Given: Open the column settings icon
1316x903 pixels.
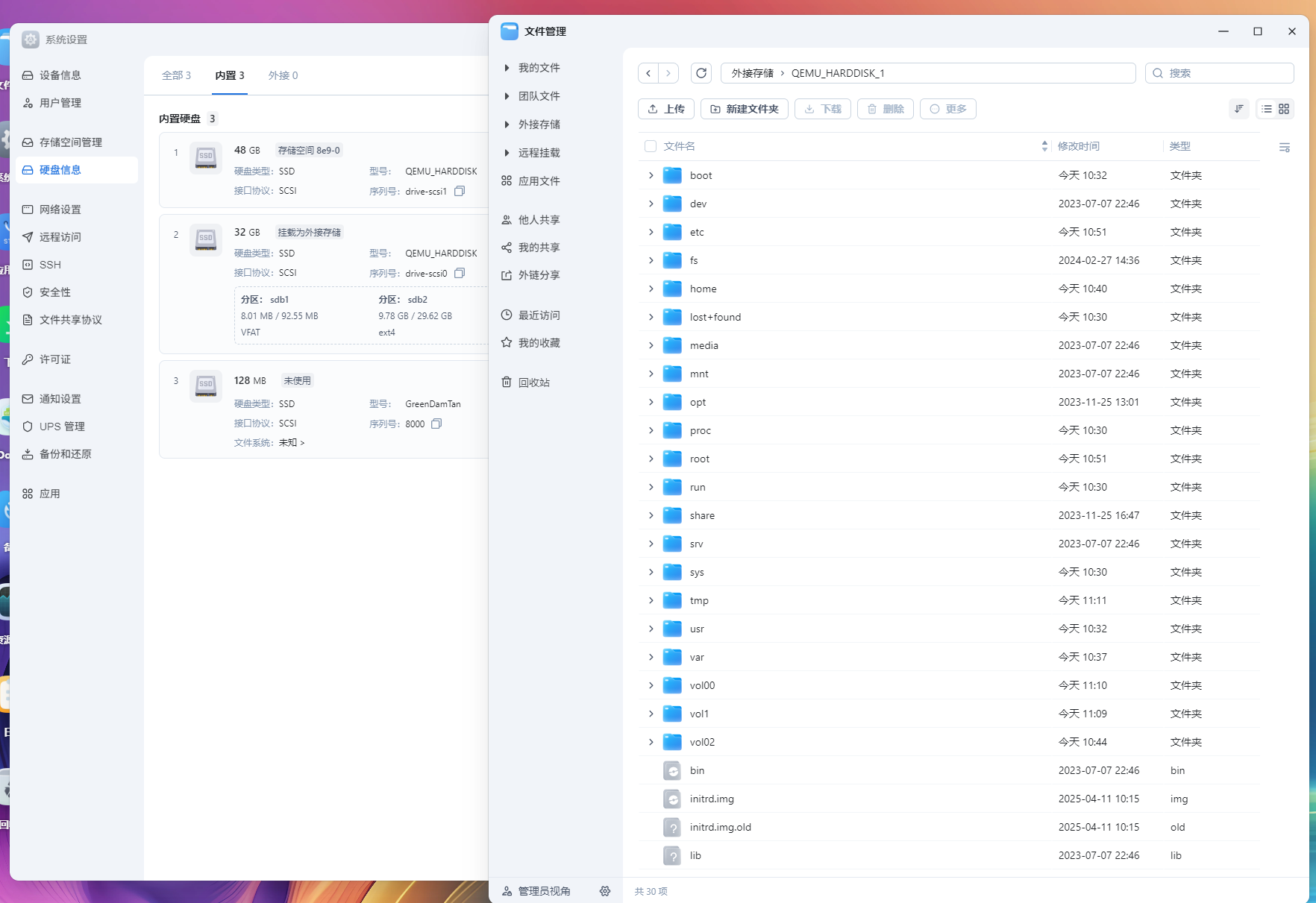Looking at the screenshot, I should [1284, 148].
